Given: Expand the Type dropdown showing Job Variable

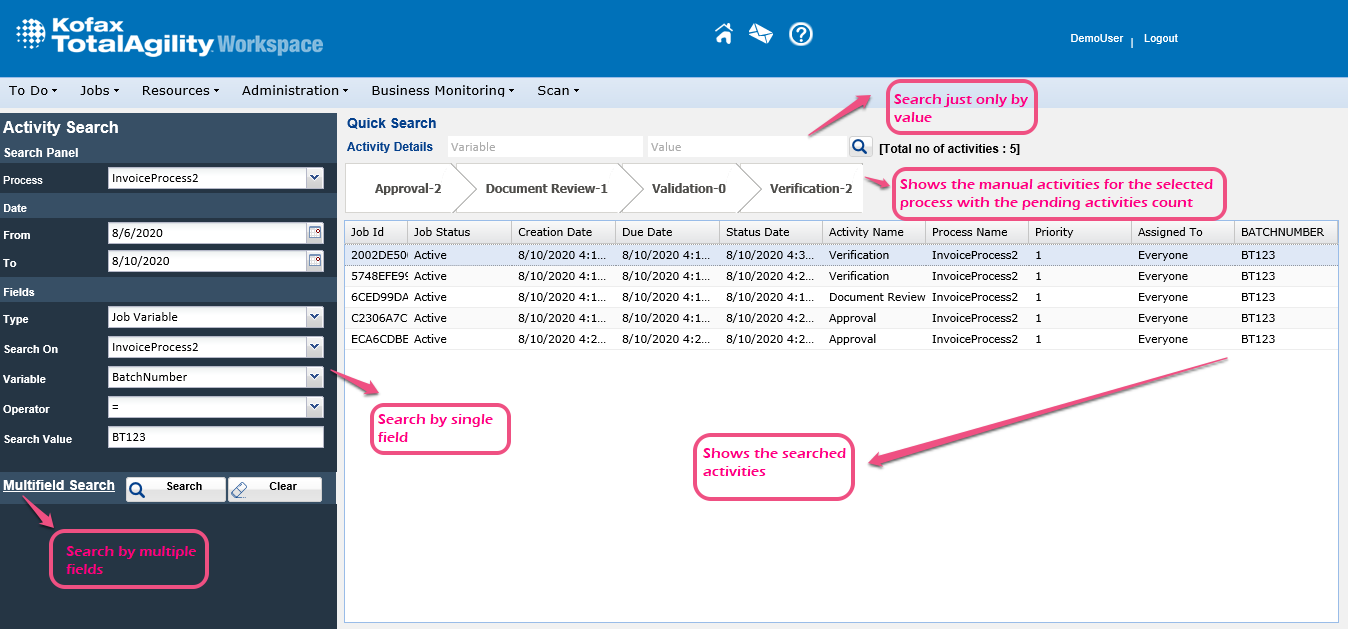Looking at the screenshot, I should point(315,317).
